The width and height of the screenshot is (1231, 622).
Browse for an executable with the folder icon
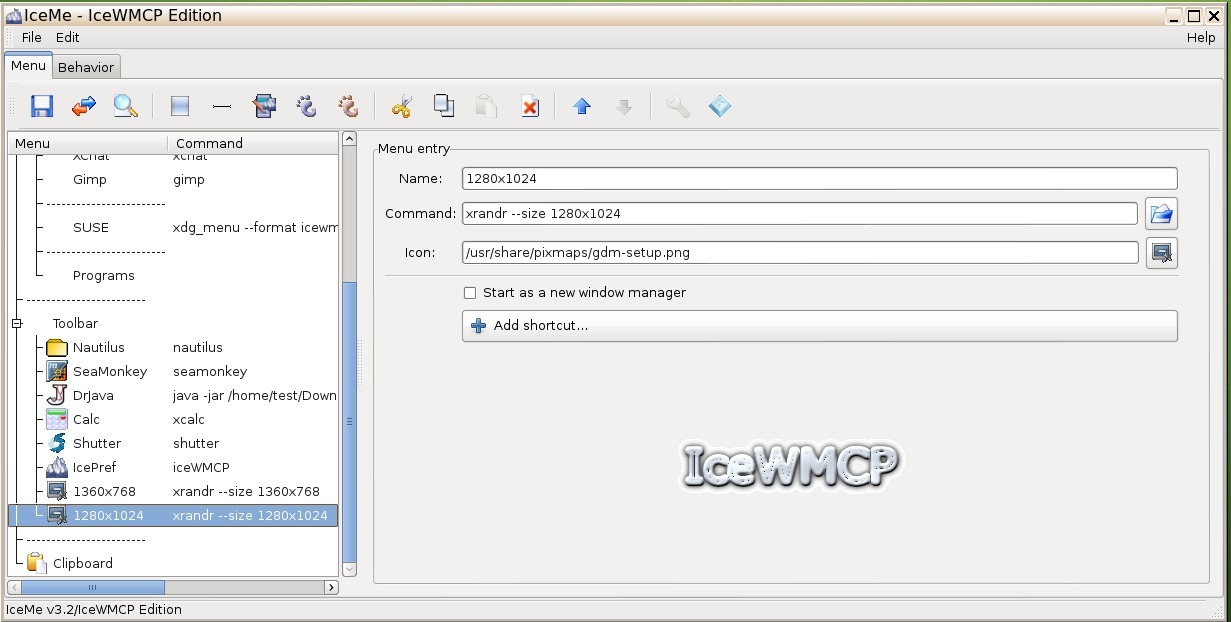click(x=1161, y=213)
